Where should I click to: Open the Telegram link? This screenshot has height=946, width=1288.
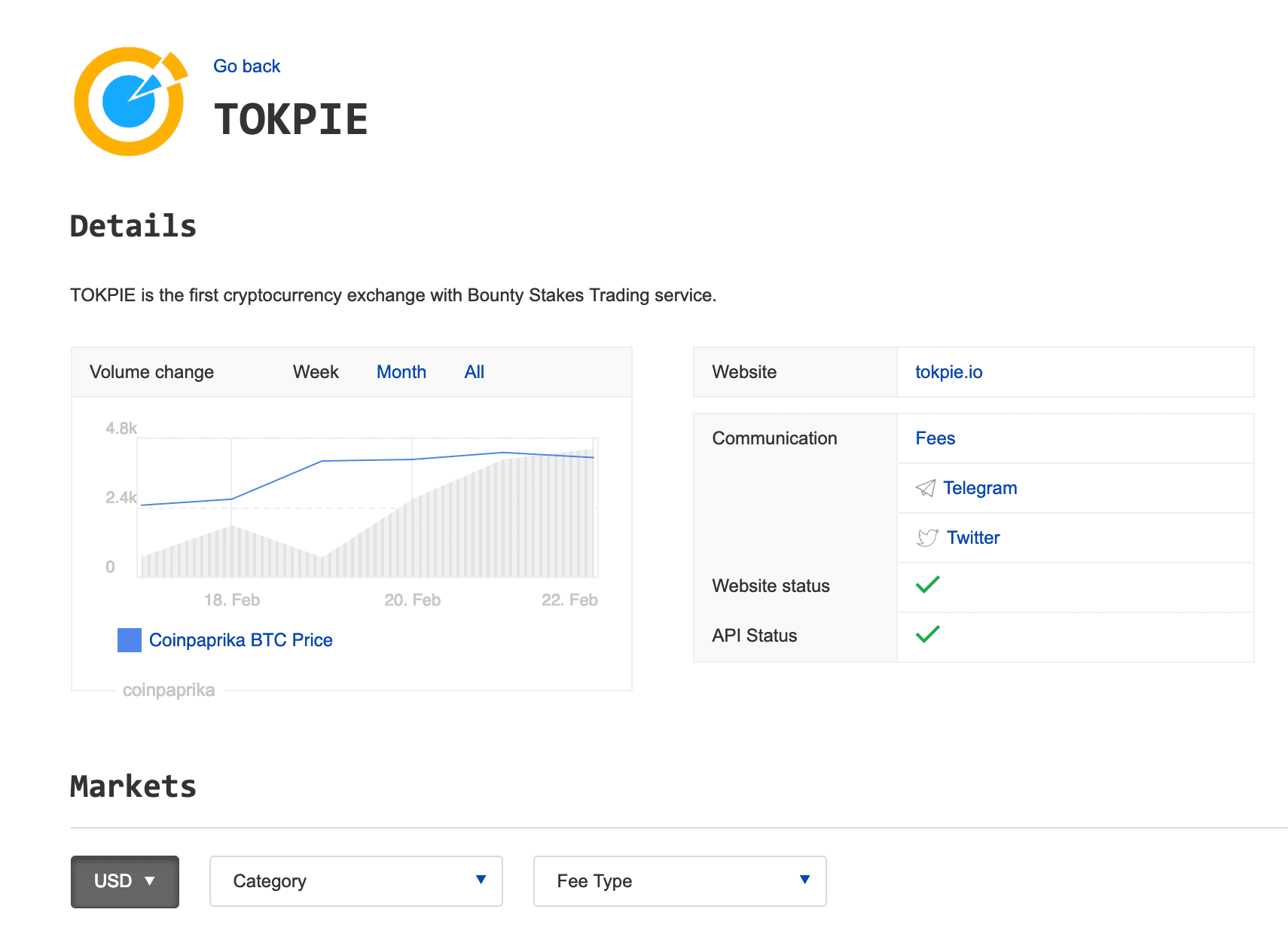click(x=980, y=488)
